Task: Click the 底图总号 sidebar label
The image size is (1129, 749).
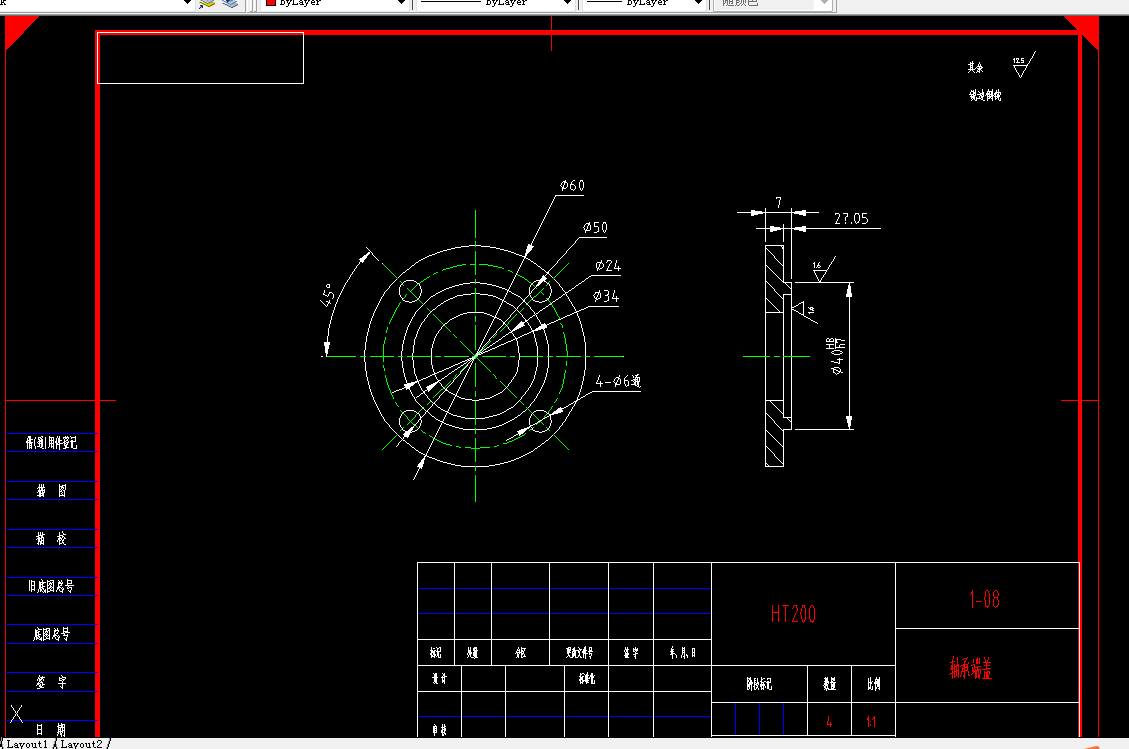Action: coord(51,634)
